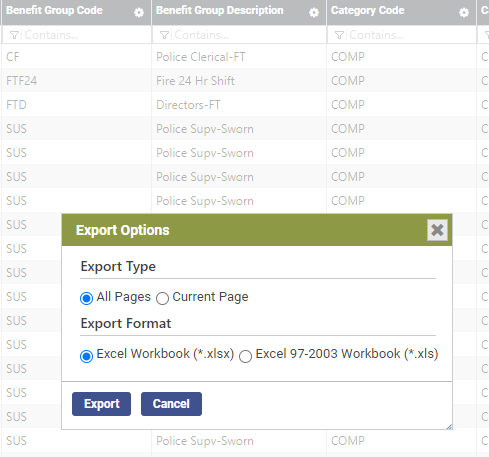Screen dimensions: 489x457
Task: Select the Police Clerical-FT row cell
Action: (x=201, y=57)
